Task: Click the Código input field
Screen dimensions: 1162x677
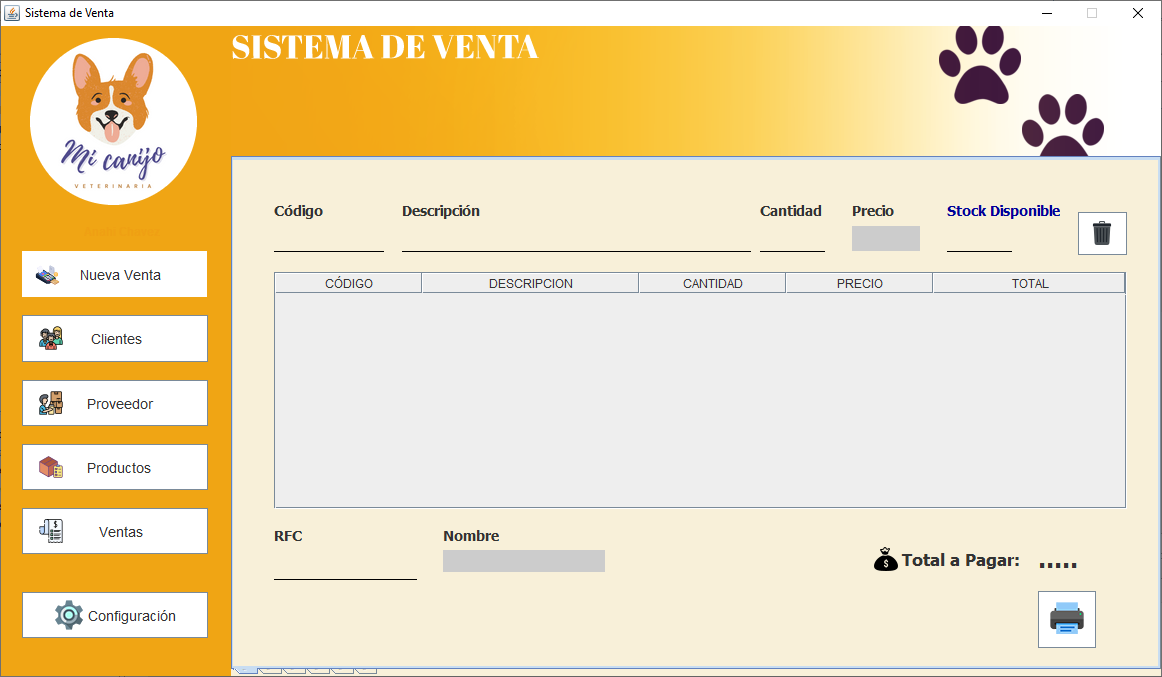Action: point(328,243)
